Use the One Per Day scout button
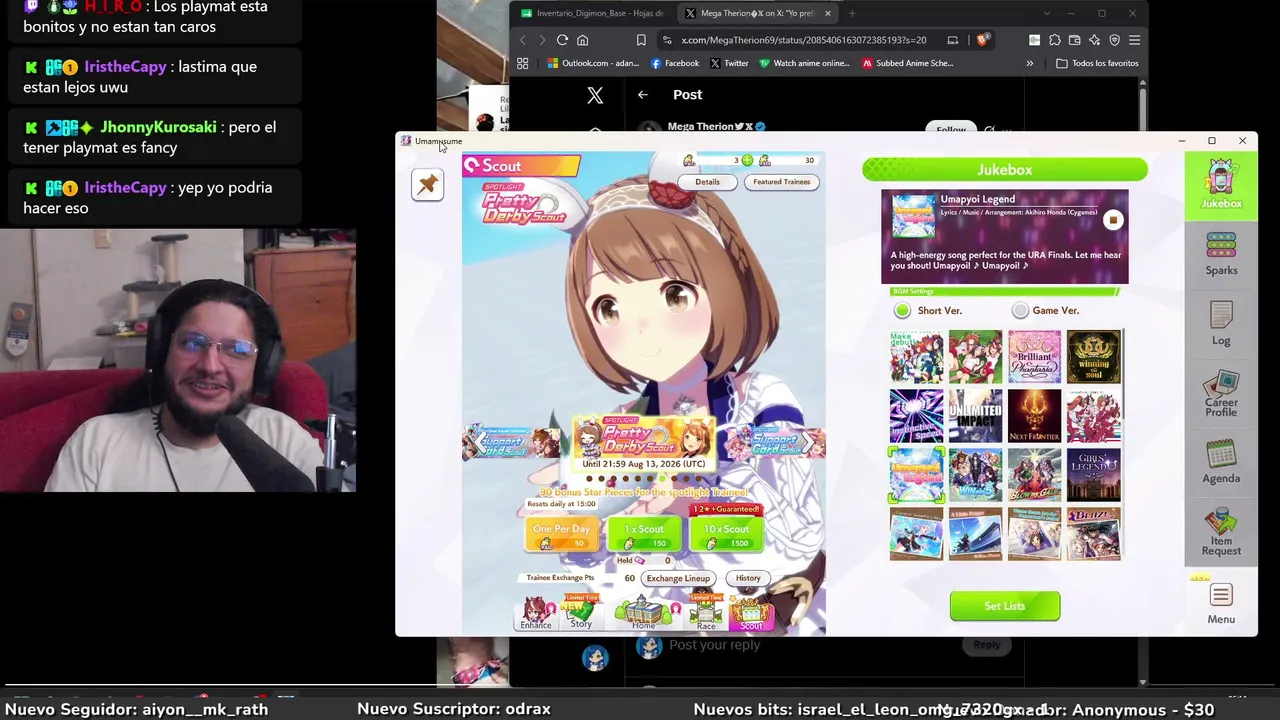1280x720 pixels. [562, 535]
